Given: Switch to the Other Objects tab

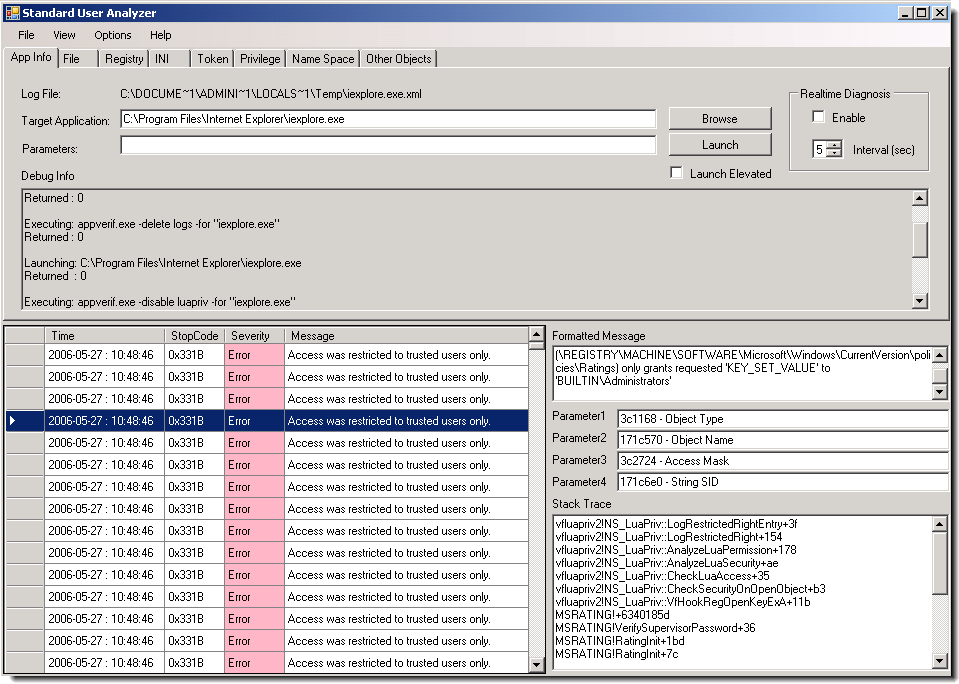Looking at the screenshot, I should coord(398,58).
